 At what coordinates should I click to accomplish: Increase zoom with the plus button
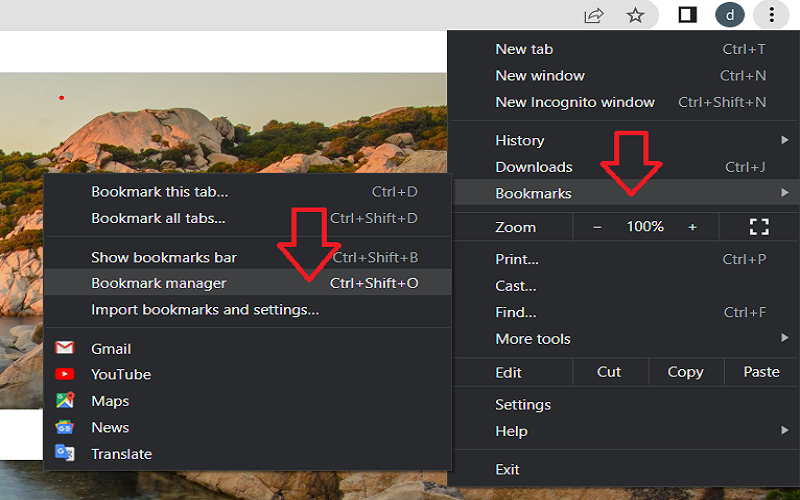[692, 227]
